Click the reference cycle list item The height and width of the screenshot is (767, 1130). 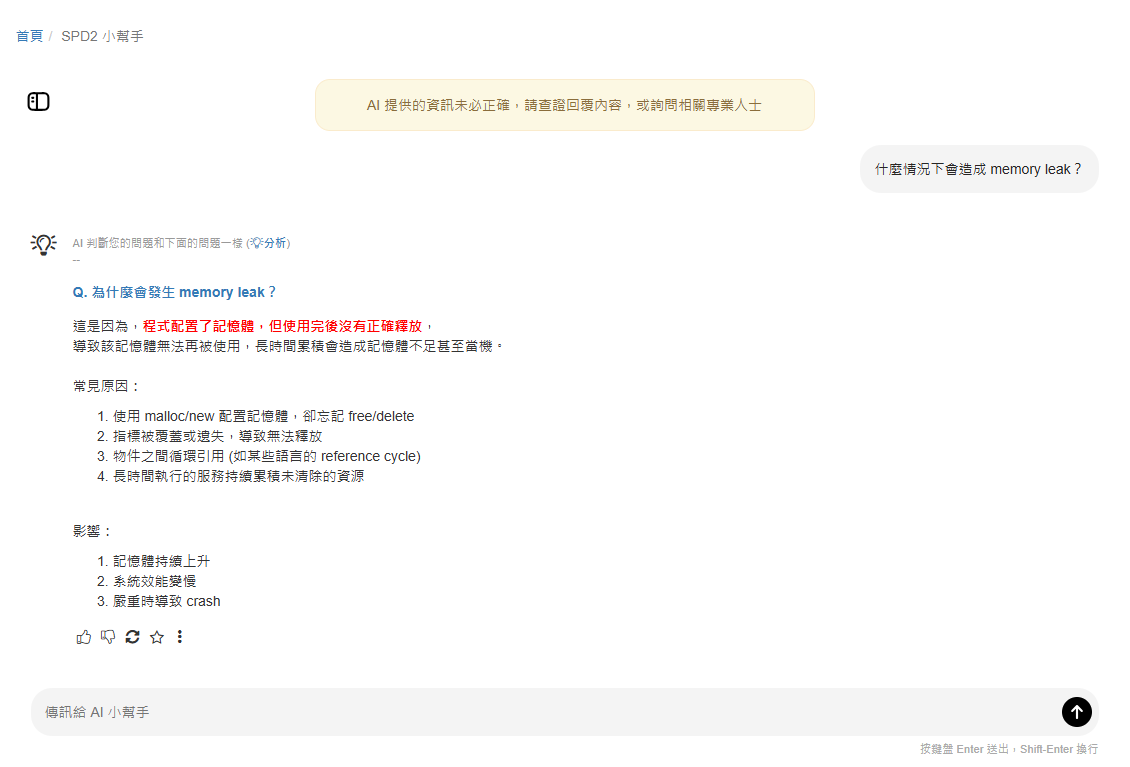coord(266,456)
